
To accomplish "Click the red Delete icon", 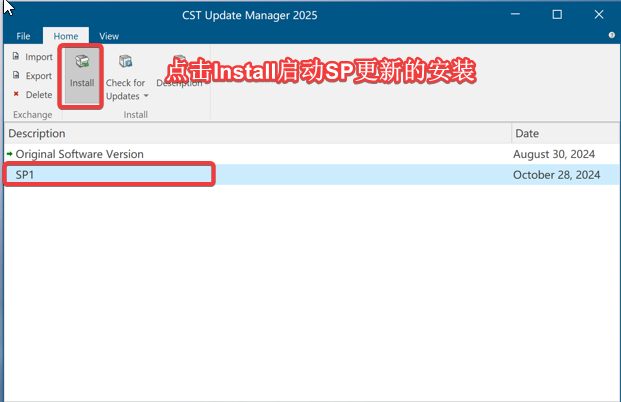I will coord(16,94).
